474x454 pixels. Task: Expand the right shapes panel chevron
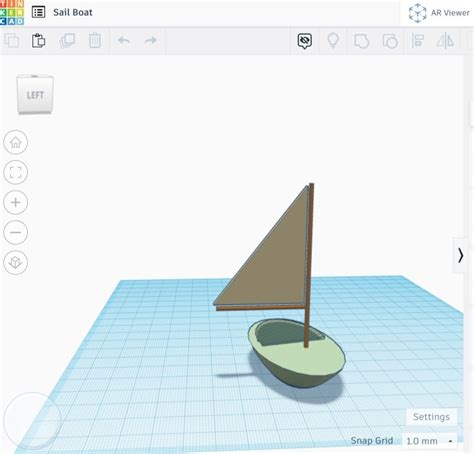[460, 255]
